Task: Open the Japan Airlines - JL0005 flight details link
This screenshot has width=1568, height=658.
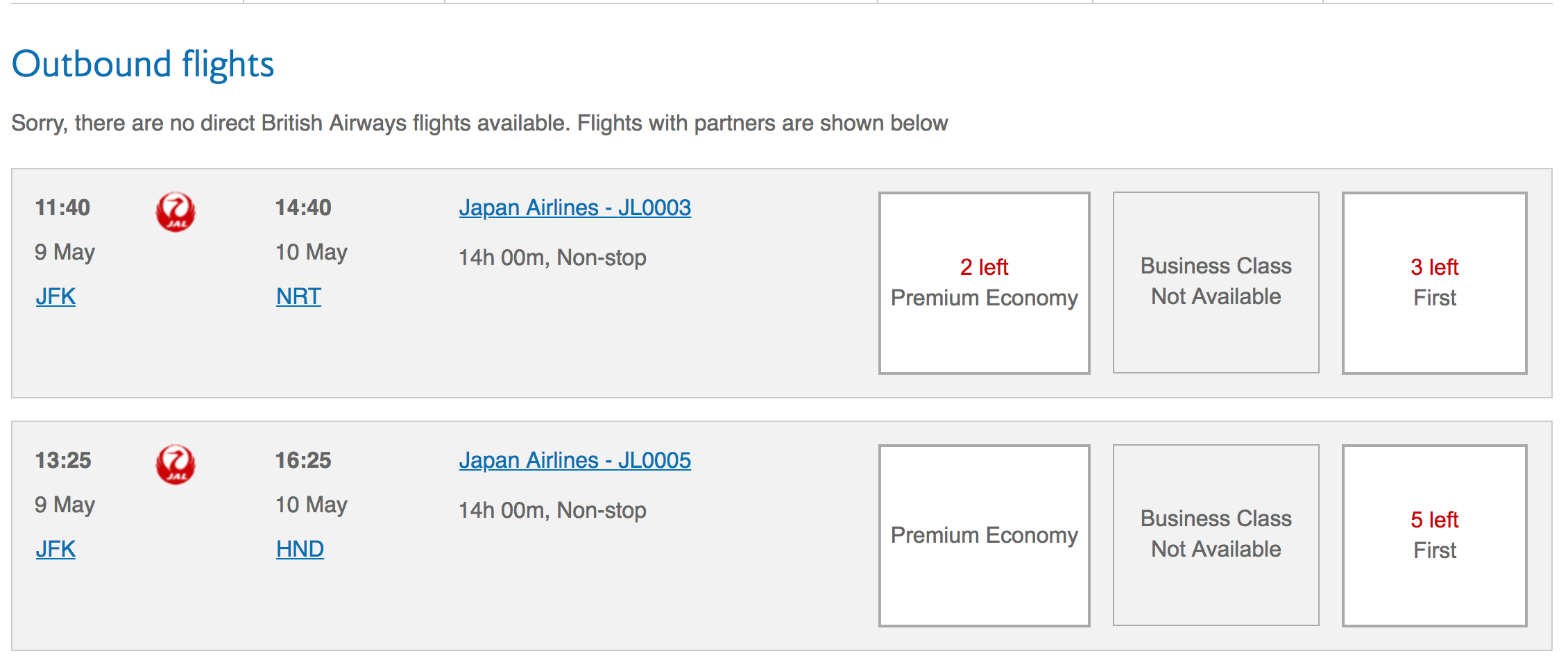Action: click(x=574, y=460)
